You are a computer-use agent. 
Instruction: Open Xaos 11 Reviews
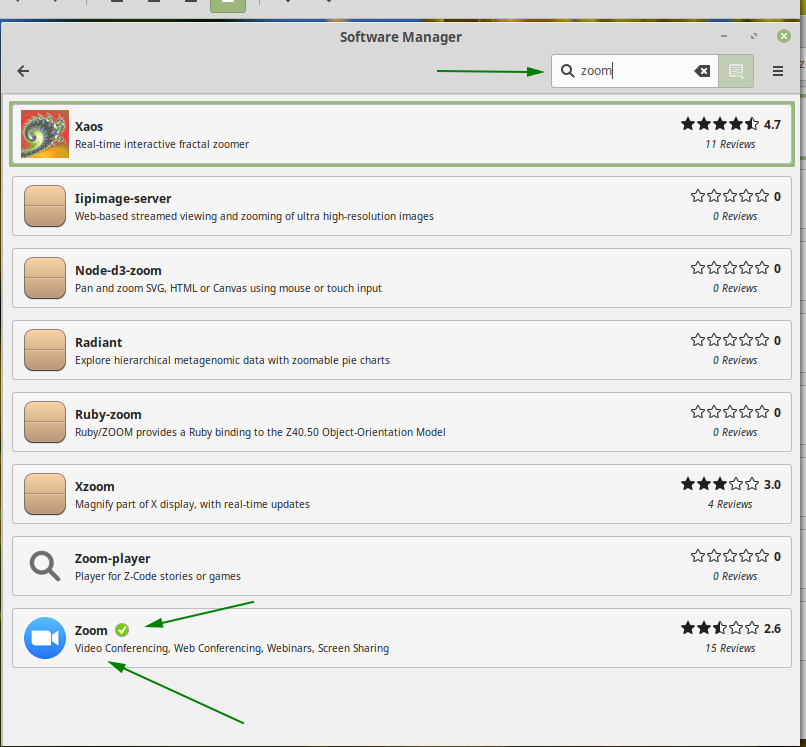pyautogui.click(x=730, y=144)
